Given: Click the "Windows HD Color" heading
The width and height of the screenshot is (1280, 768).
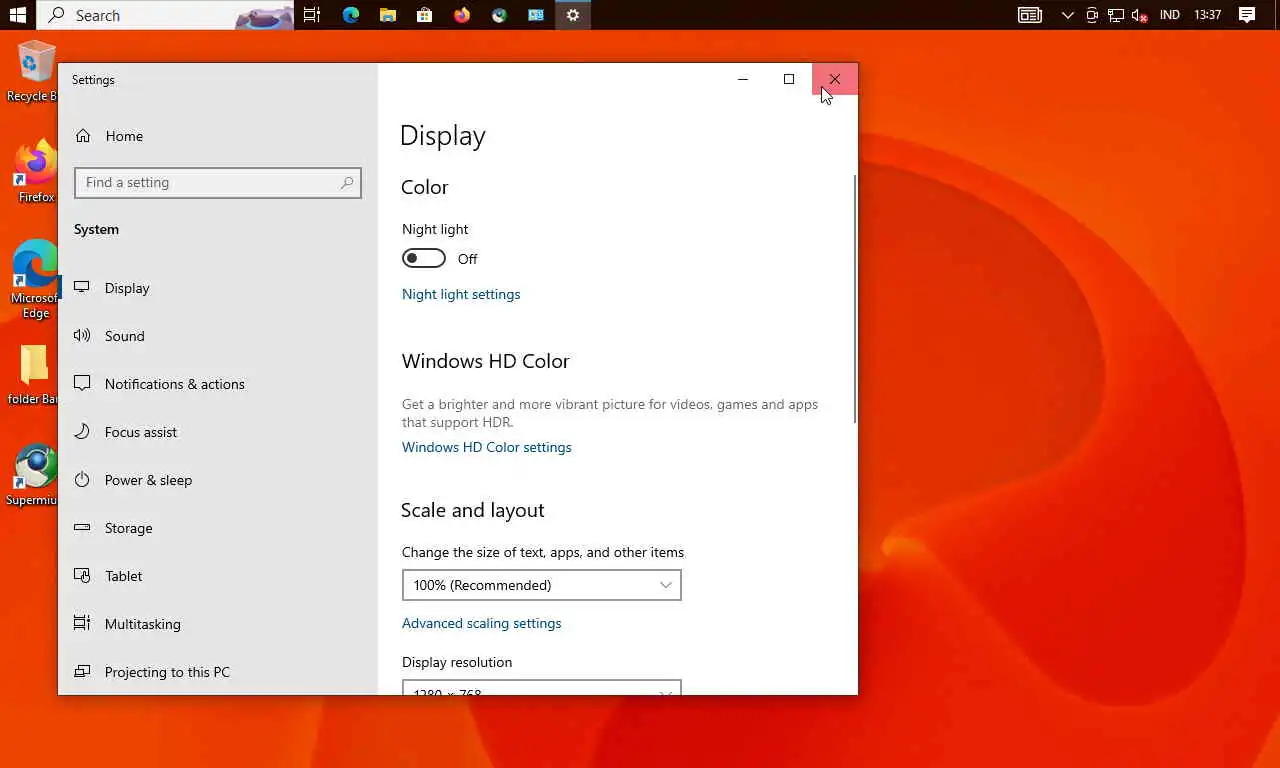Looking at the screenshot, I should click(485, 361).
